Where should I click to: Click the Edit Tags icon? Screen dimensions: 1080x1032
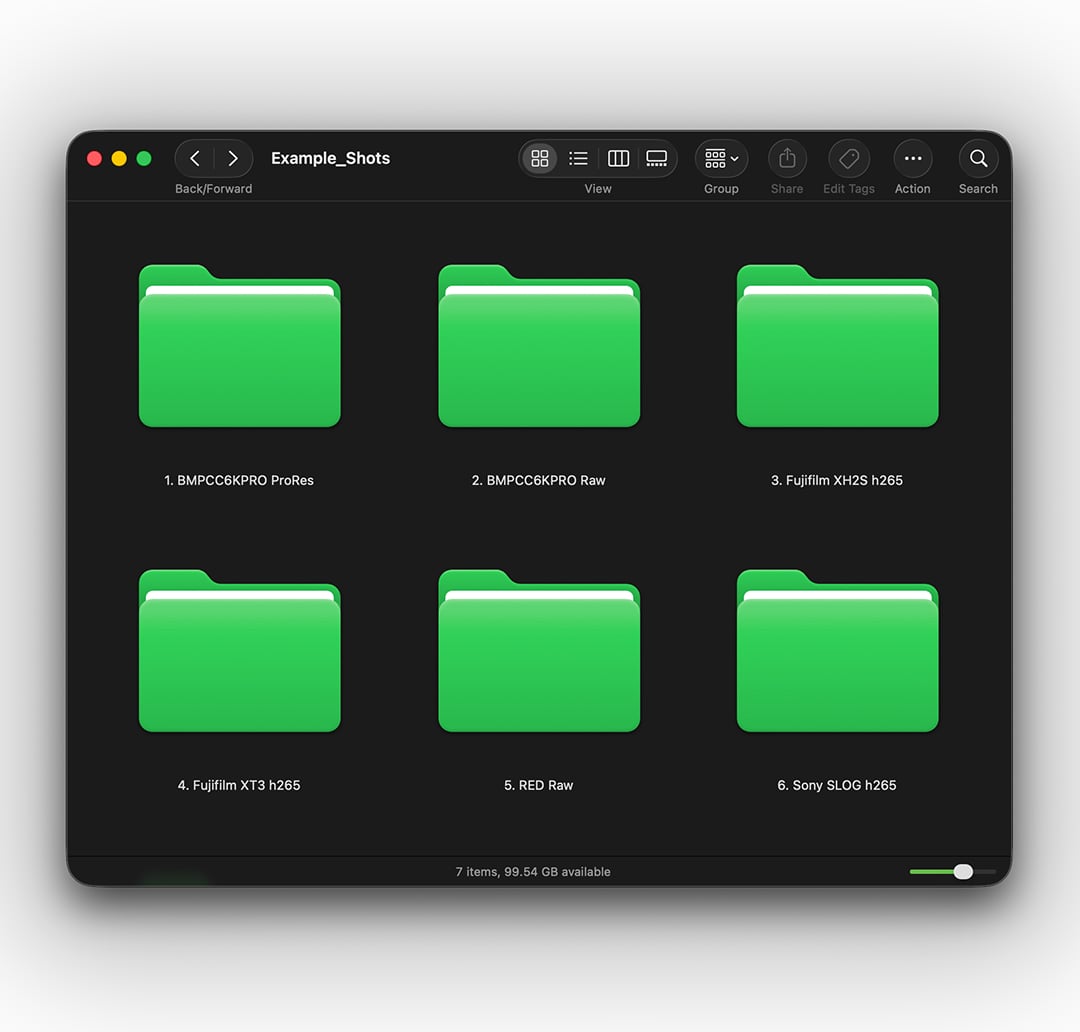(848, 158)
